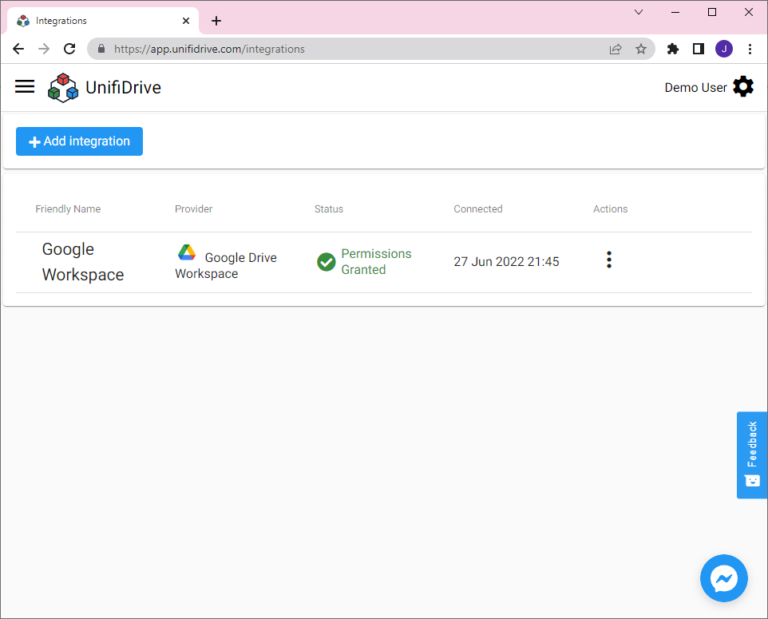The image size is (768, 619).
Task: Click the Add integration button
Action: click(79, 141)
